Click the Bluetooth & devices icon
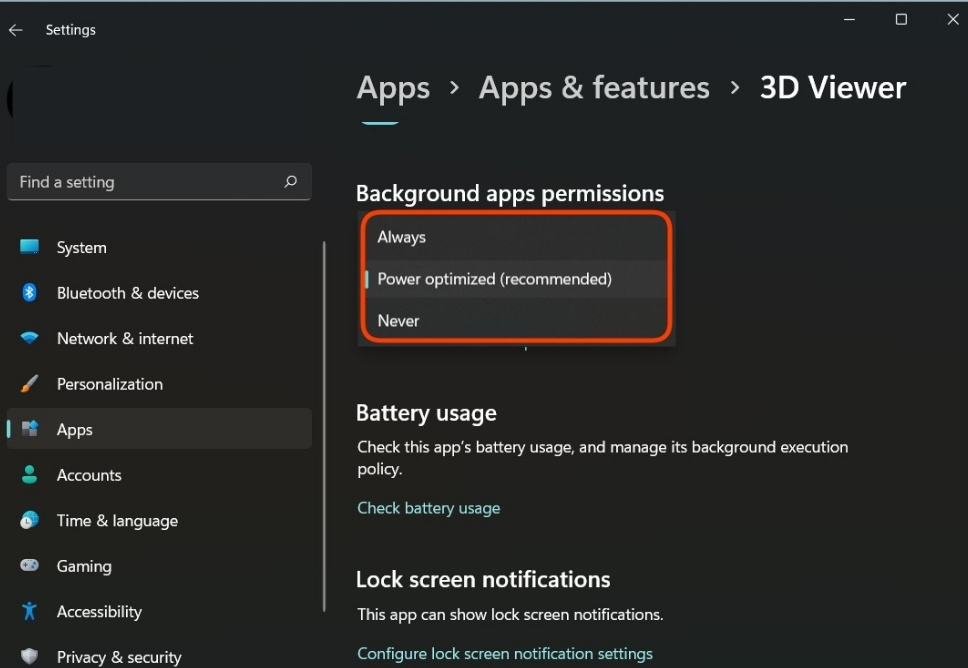Image resolution: width=968 pixels, height=668 pixels. click(x=30, y=293)
